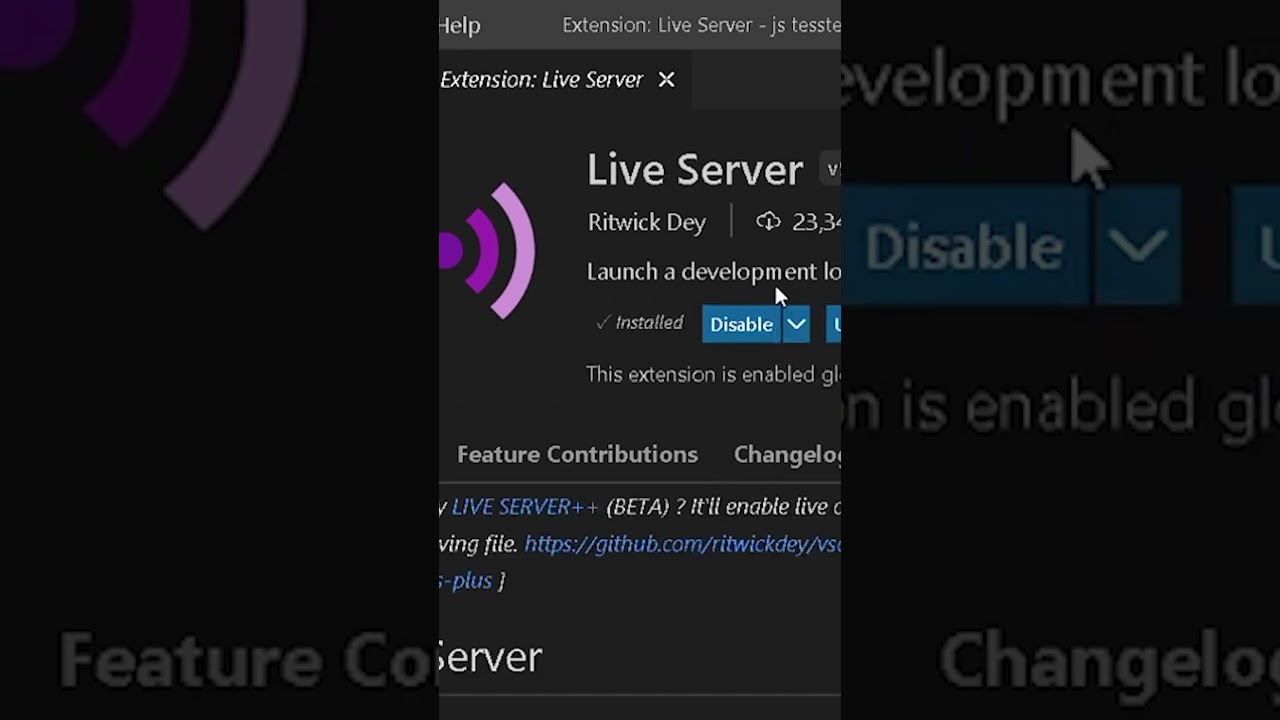Switch to the Changelog tab
Screen dimensions: 1280x720
tap(788, 454)
